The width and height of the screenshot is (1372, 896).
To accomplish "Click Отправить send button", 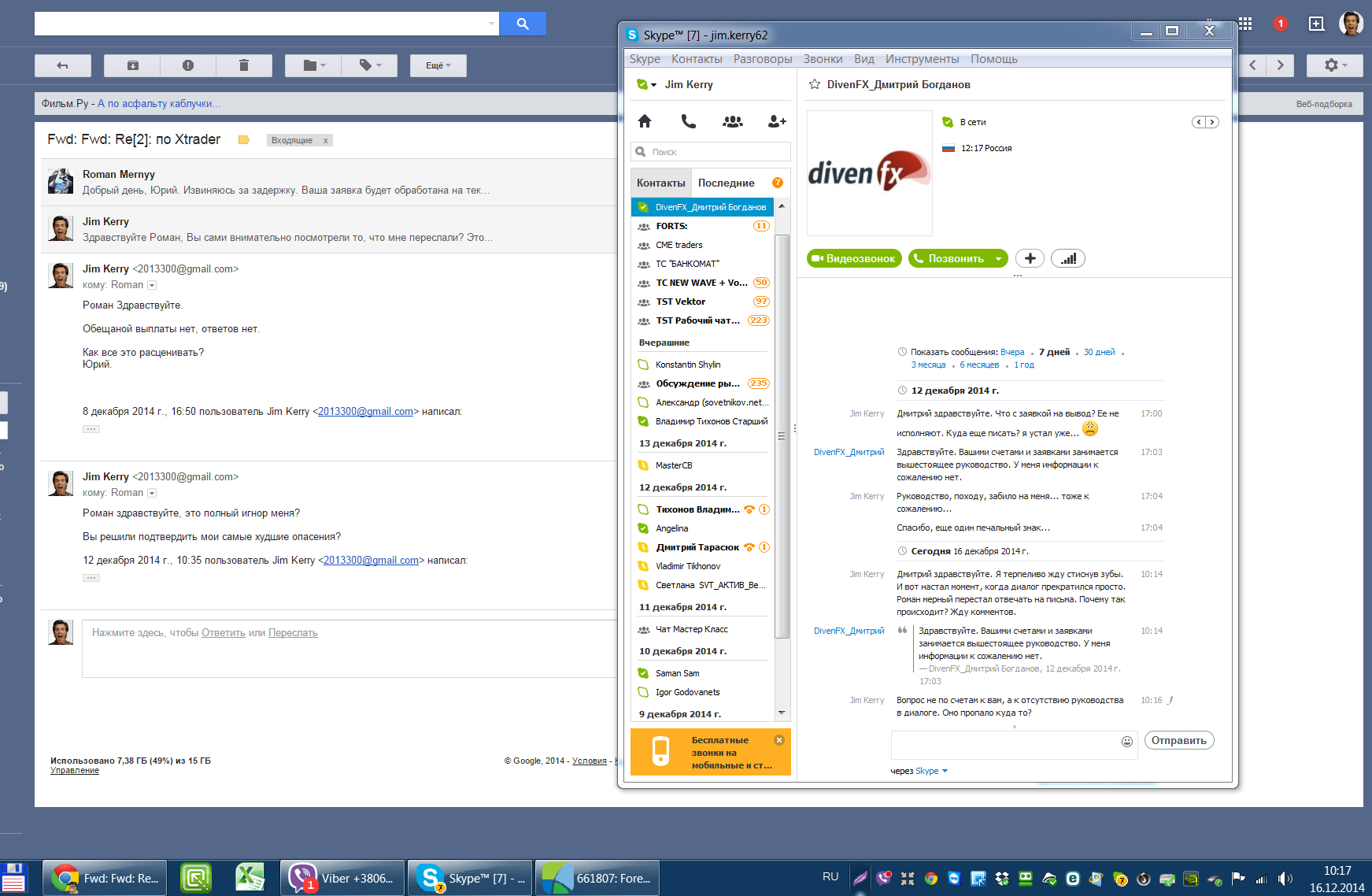I will coord(1178,740).
